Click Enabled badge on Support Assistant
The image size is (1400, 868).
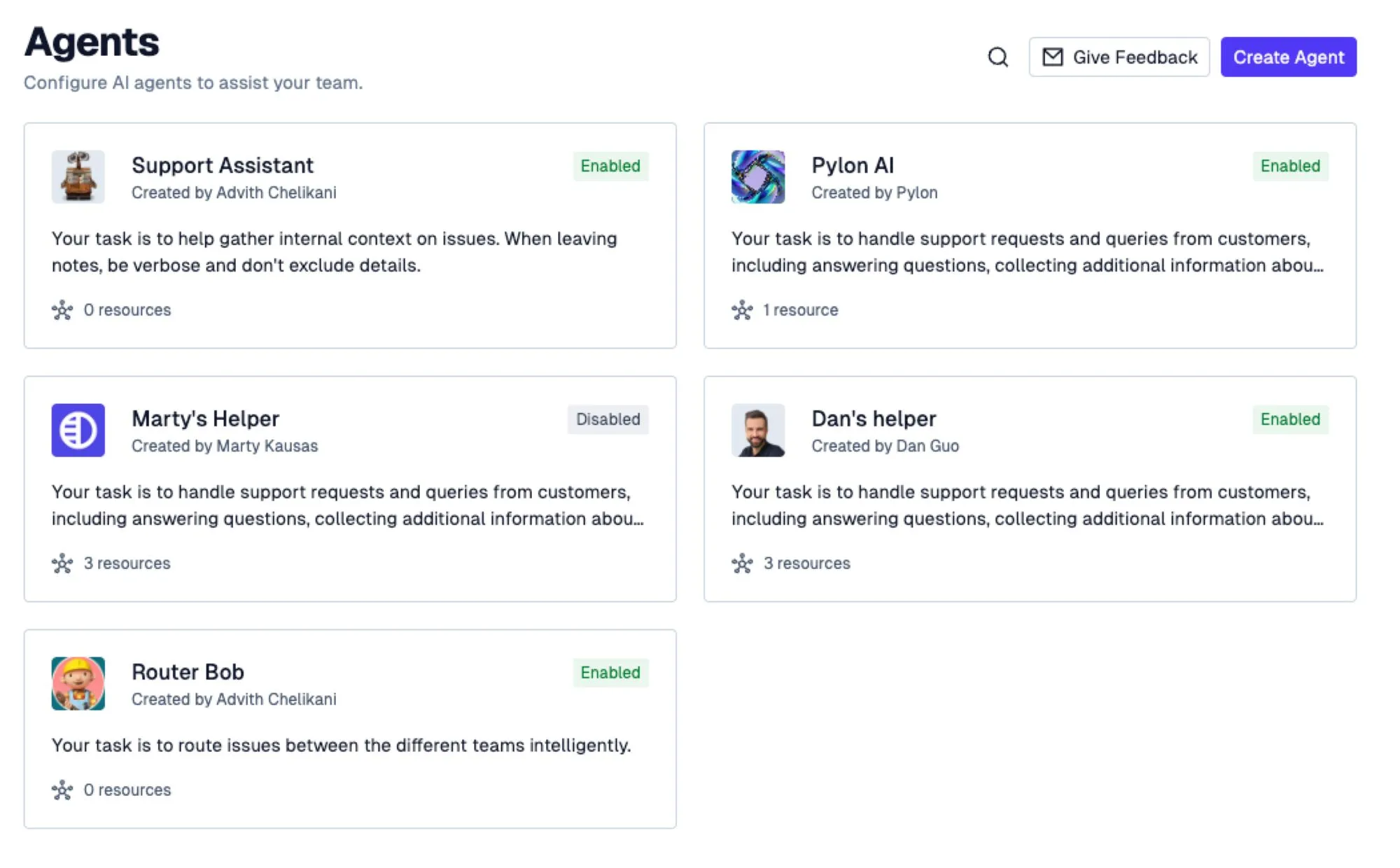[x=610, y=166]
